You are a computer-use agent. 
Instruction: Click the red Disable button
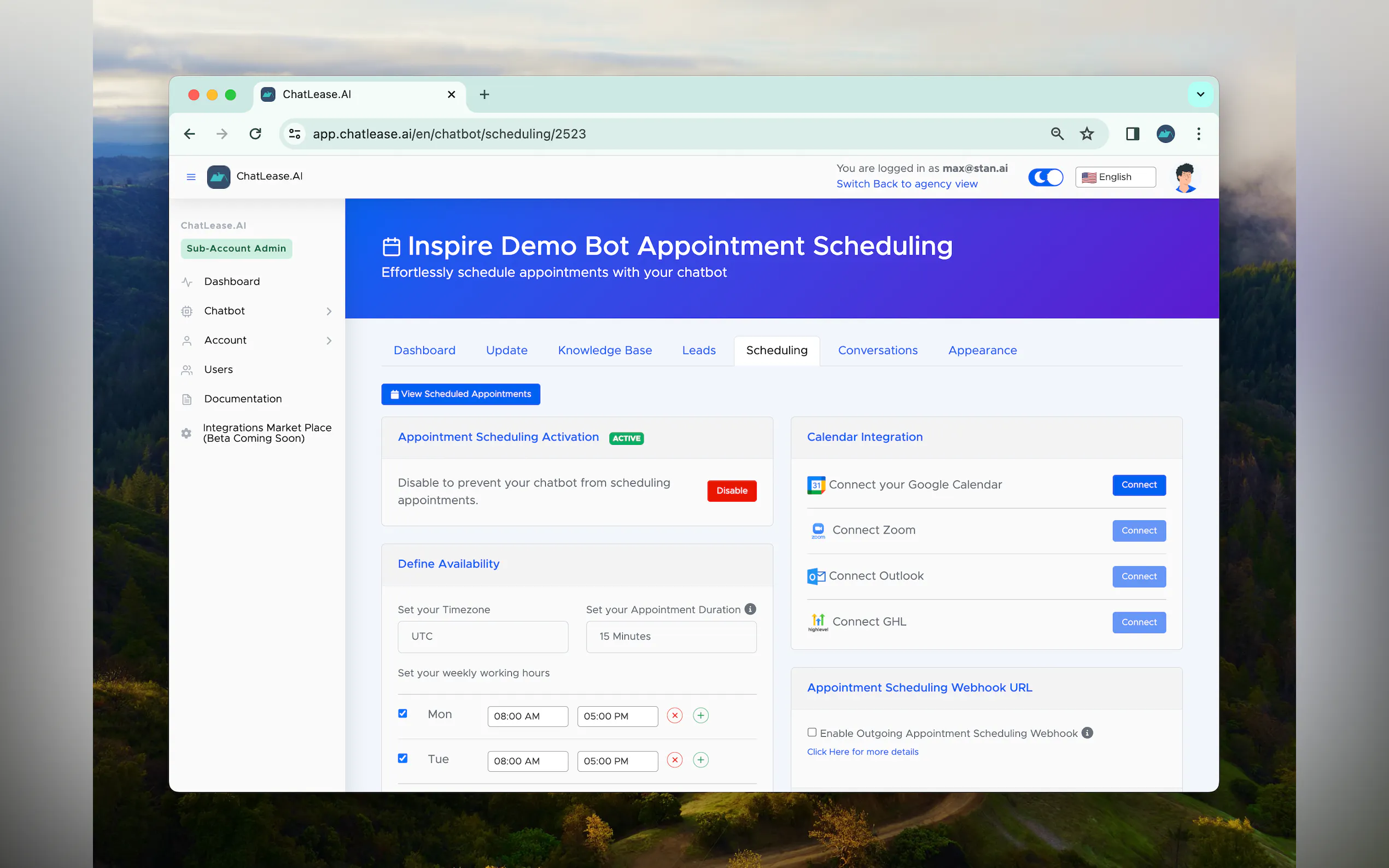(x=732, y=490)
